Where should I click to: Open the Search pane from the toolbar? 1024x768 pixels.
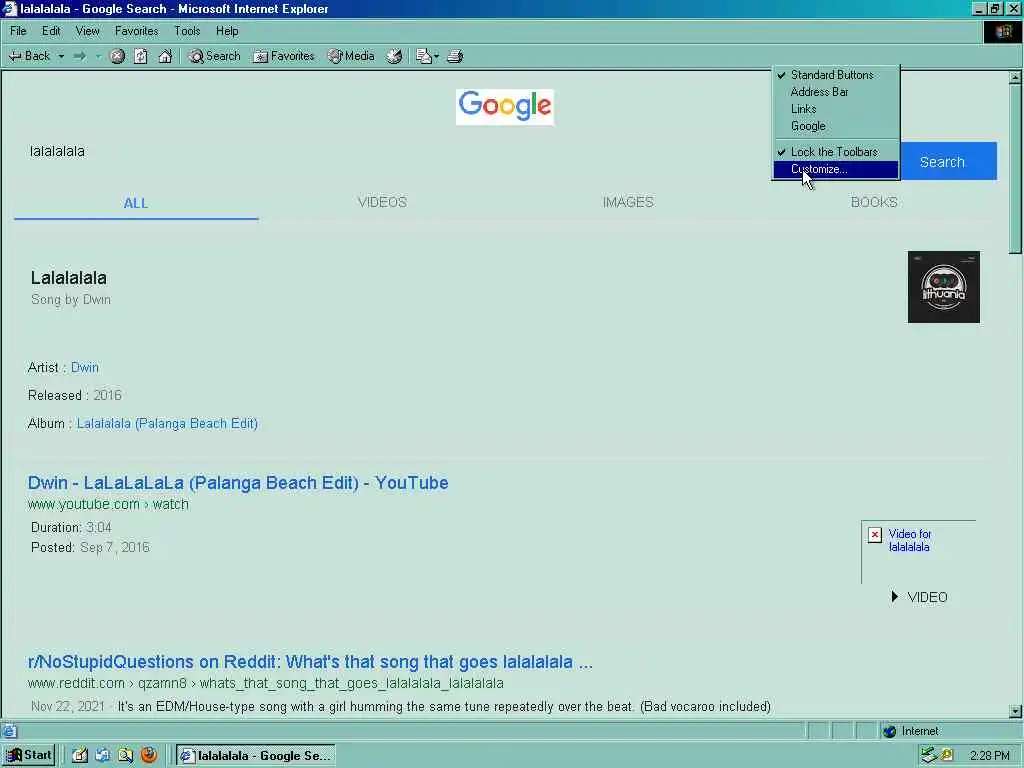[x=214, y=56]
